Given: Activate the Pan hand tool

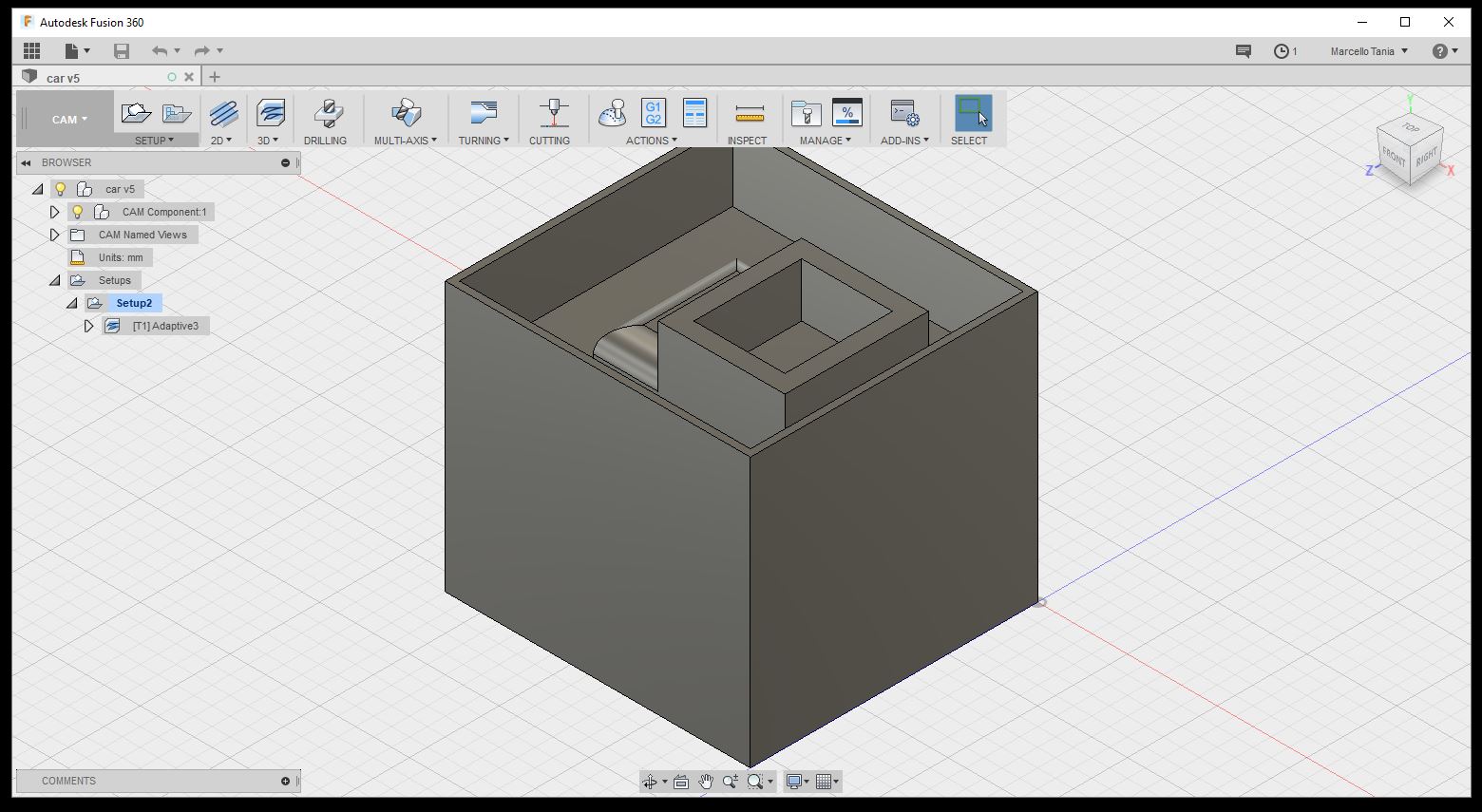Looking at the screenshot, I should [x=706, y=782].
